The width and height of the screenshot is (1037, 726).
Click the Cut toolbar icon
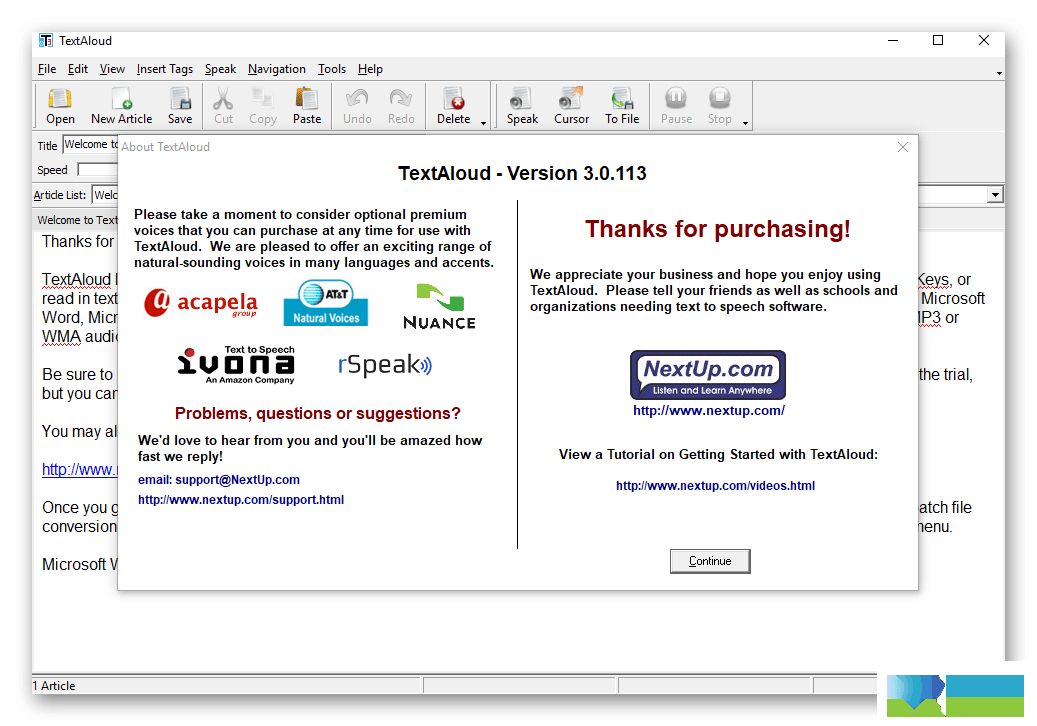(224, 106)
